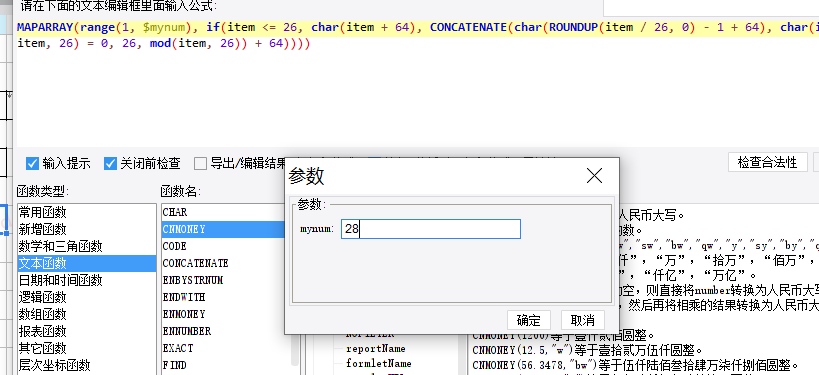Viewport: 819px width, 375px height.
Task: Toggle the 导出/编辑结果 checkbox
Action: tap(200, 164)
